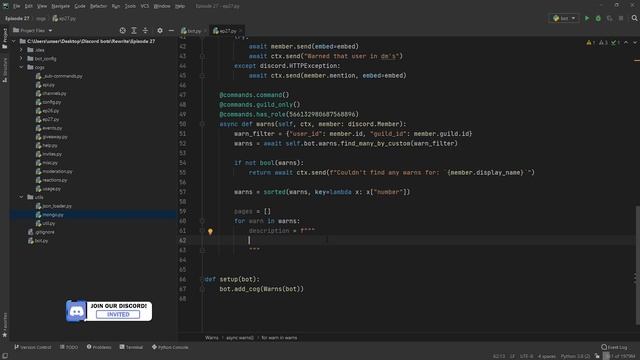Open project panel gear options
This screenshot has width=640, height=360.
click(x=160, y=31)
